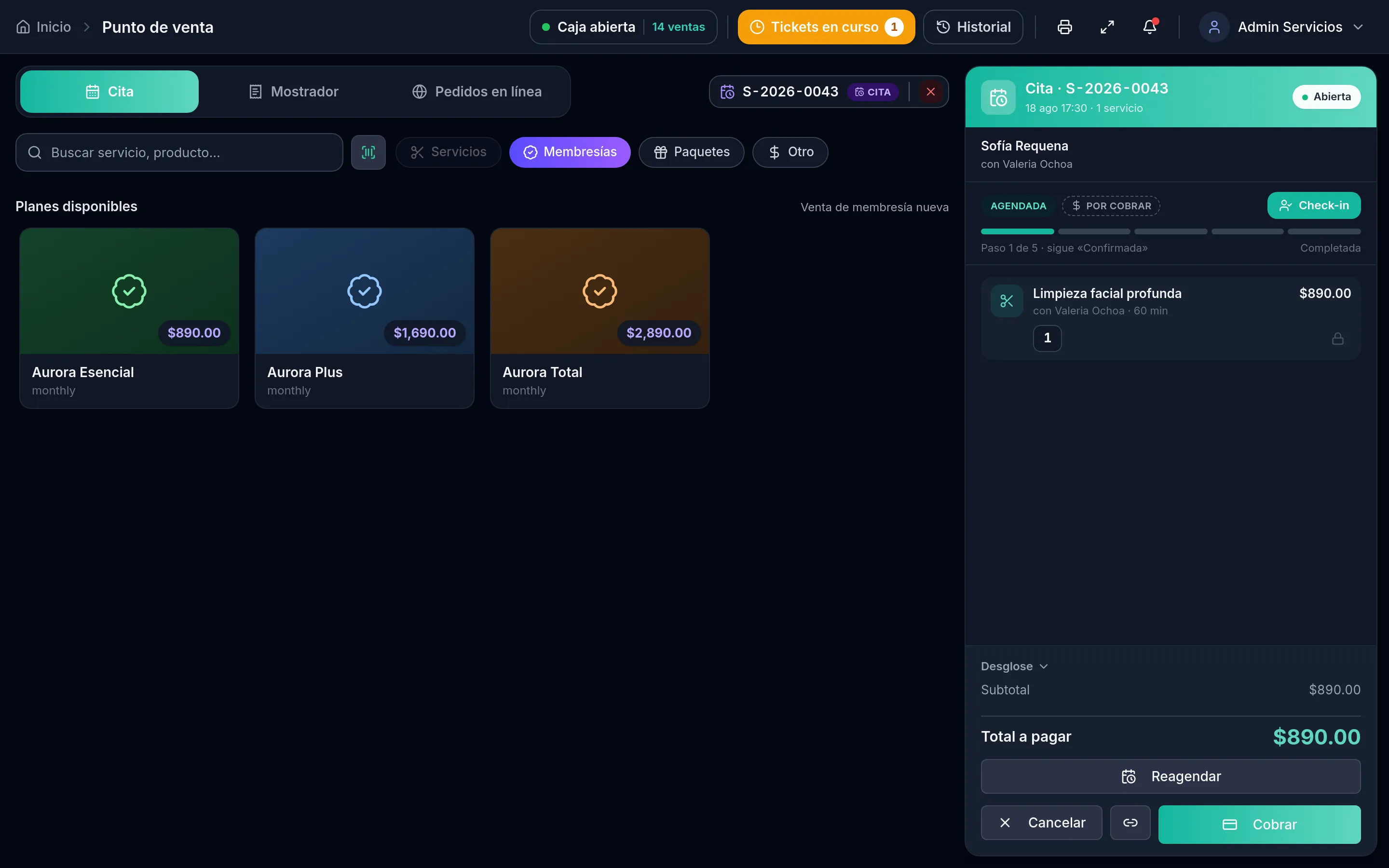
Task: Click the home icon beside Inicio
Action: pyautogui.click(x=23, y=27)
